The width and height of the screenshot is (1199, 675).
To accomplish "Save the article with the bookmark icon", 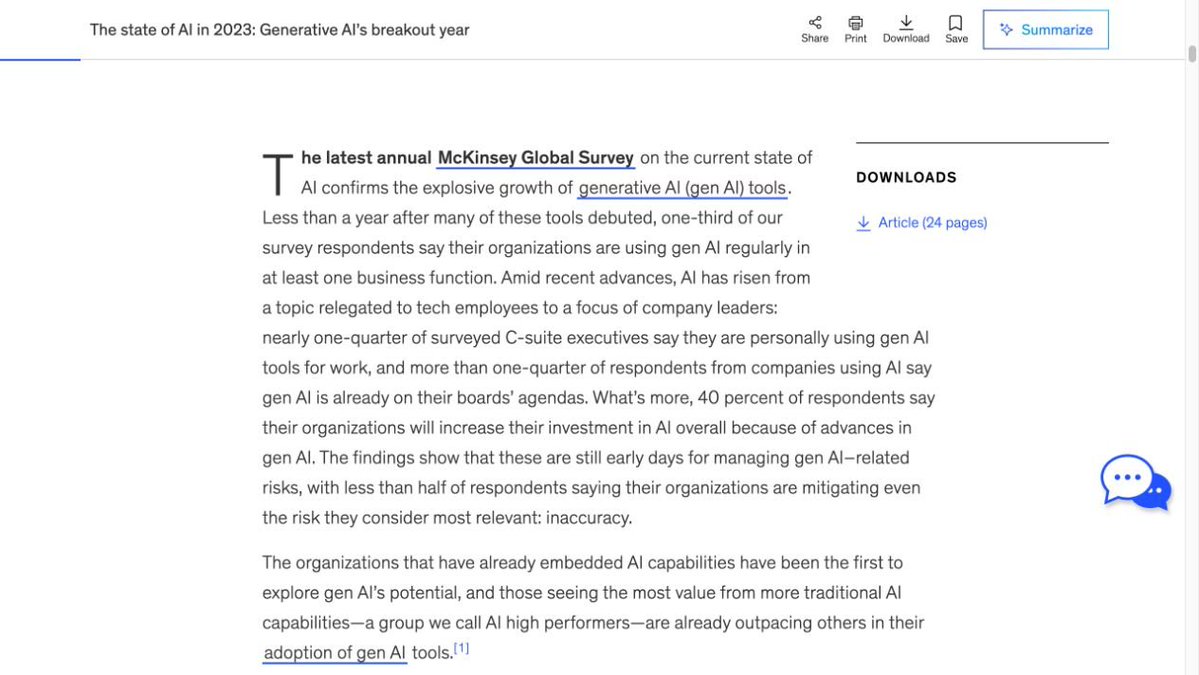I will click(x=956, y=22).
